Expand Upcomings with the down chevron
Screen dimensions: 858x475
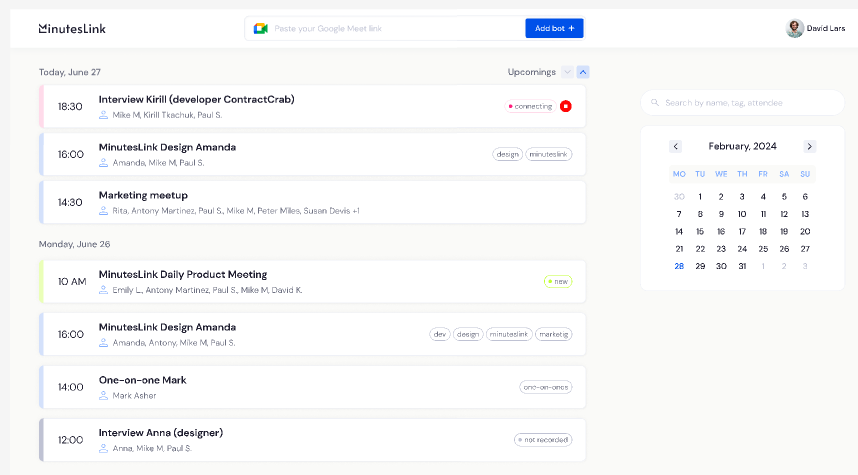[567, 72]
